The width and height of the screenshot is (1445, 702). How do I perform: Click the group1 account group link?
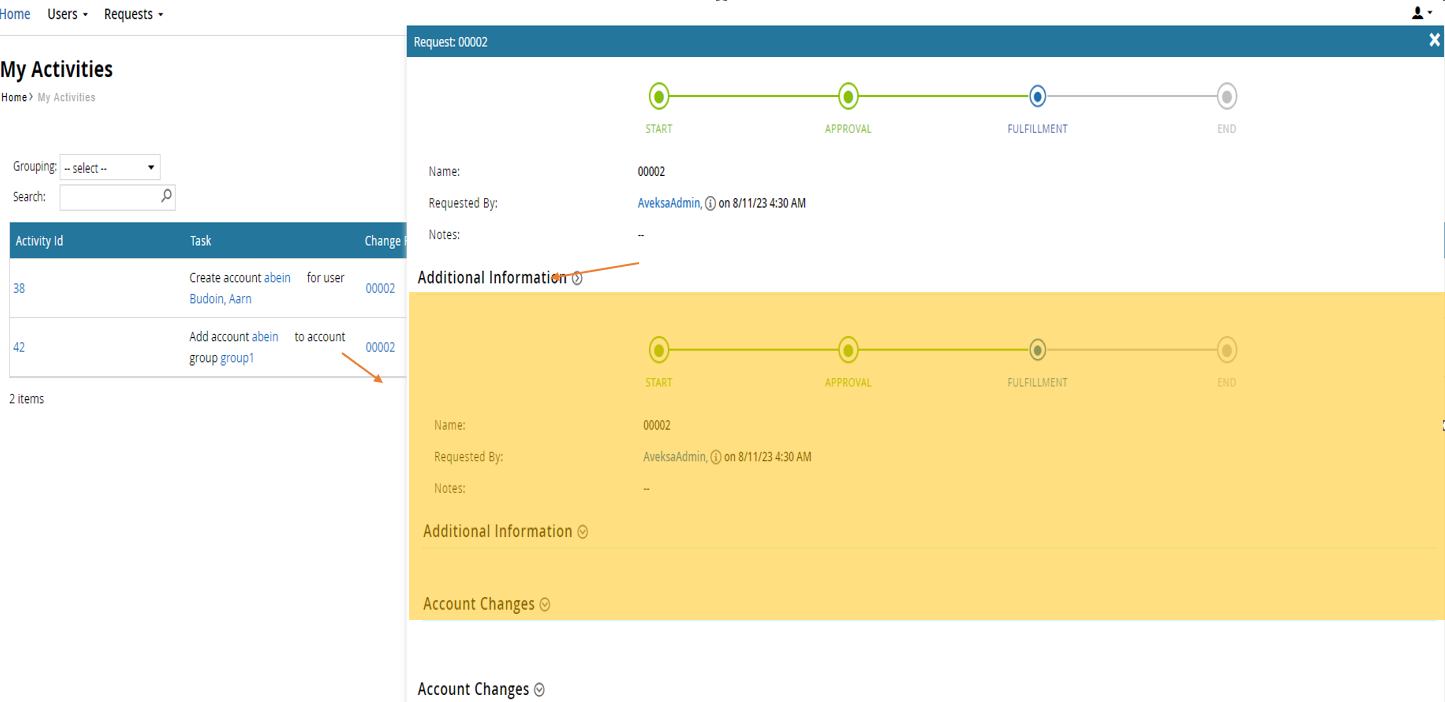coord(237,358)
